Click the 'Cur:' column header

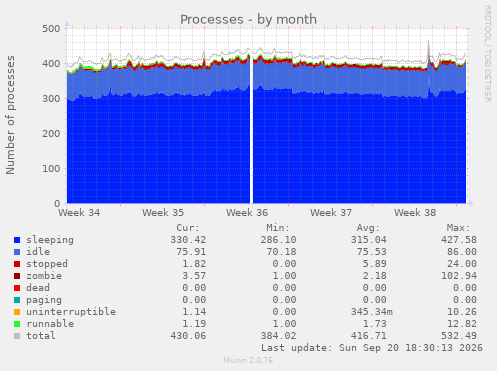click(188, 228)
